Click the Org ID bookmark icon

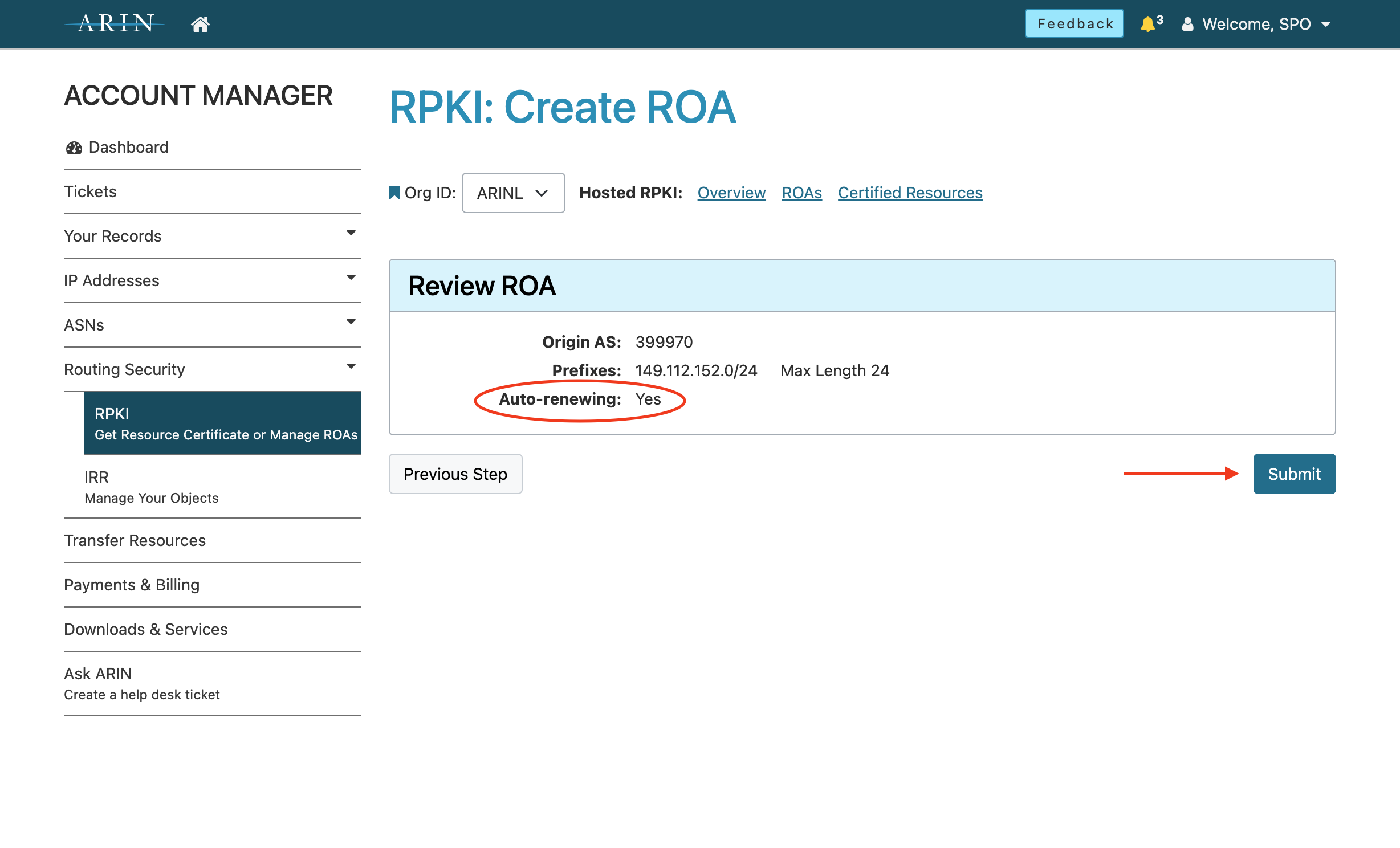(394, 193)
